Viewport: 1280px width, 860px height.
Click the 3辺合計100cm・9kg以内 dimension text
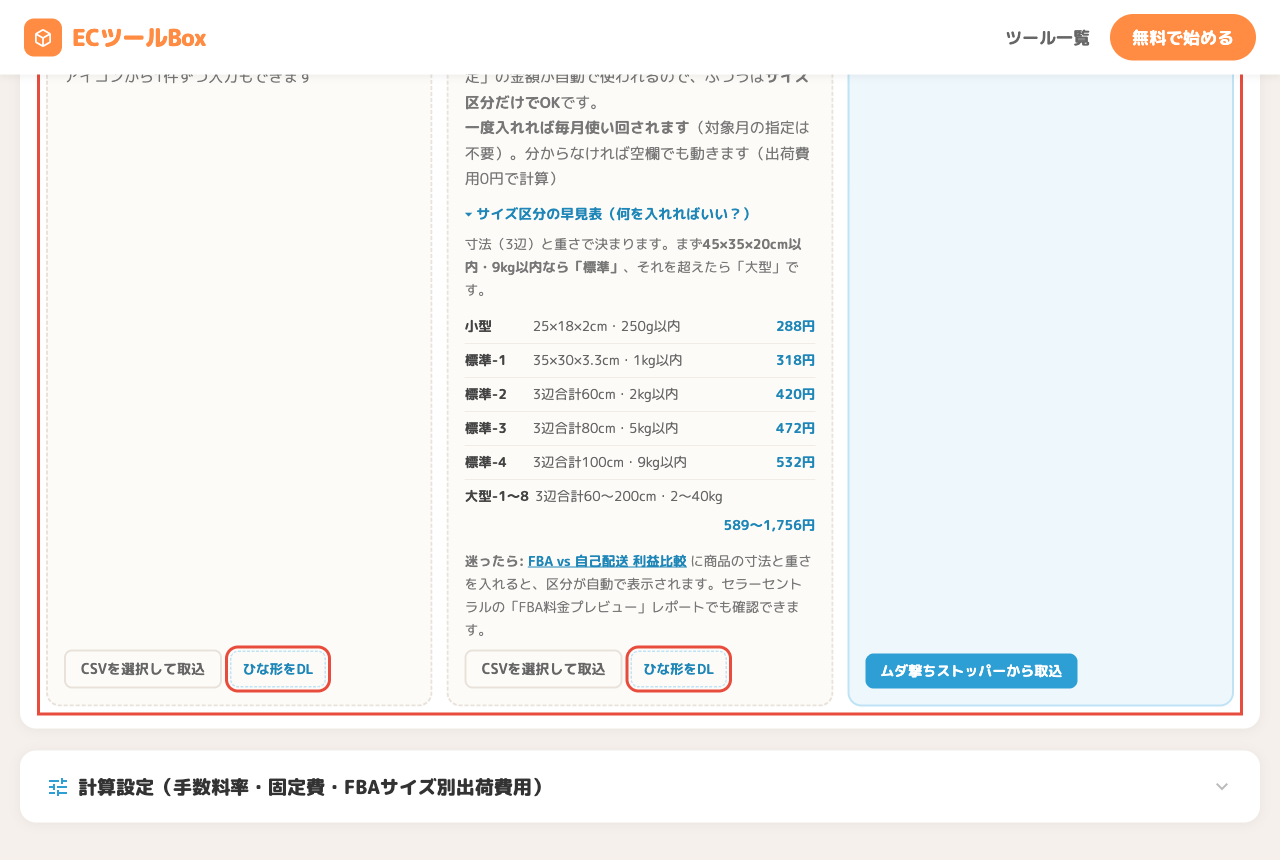(x=609, y=462)
